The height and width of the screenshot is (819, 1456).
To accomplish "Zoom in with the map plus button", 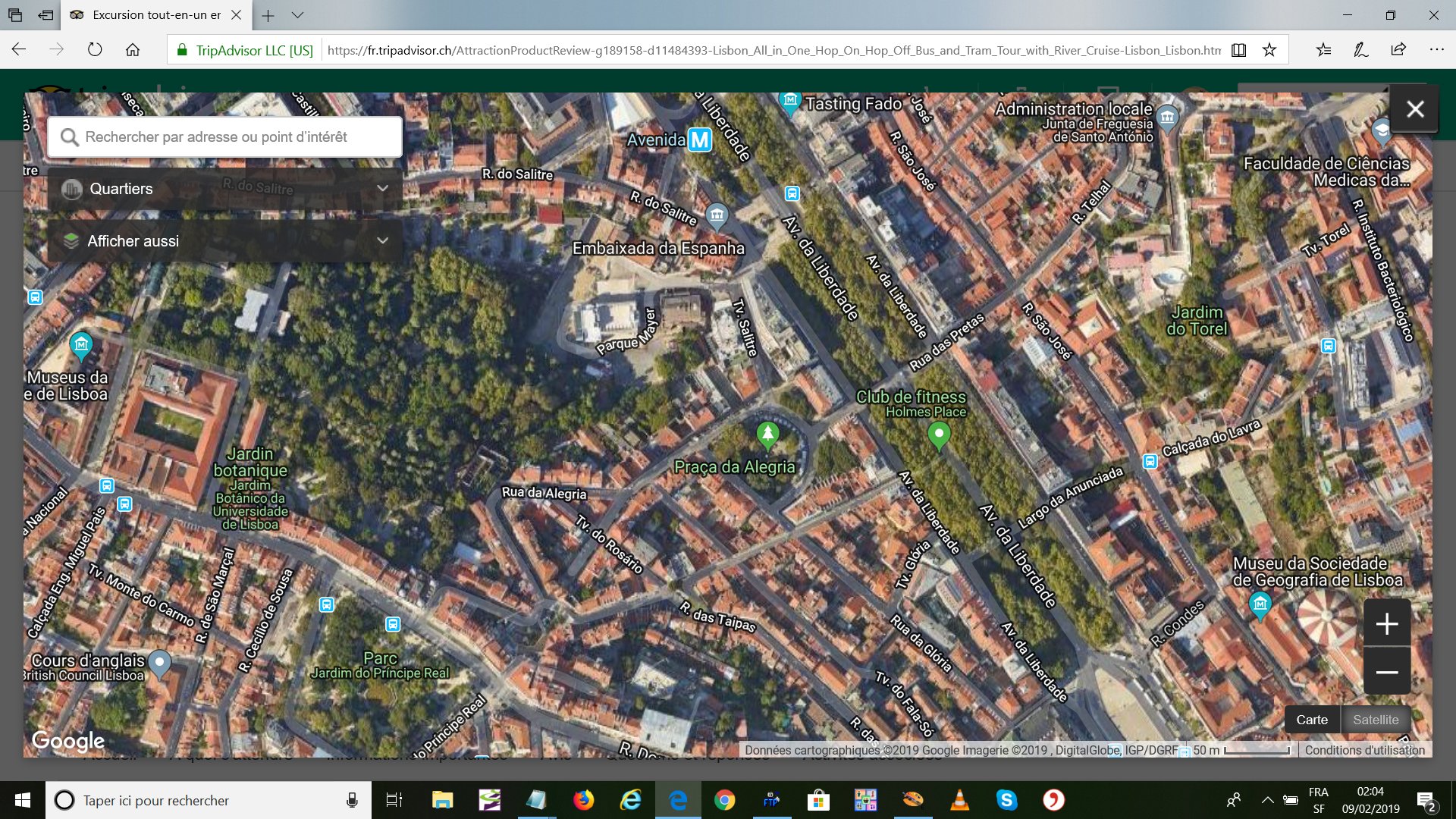I will pos(1387,623).
